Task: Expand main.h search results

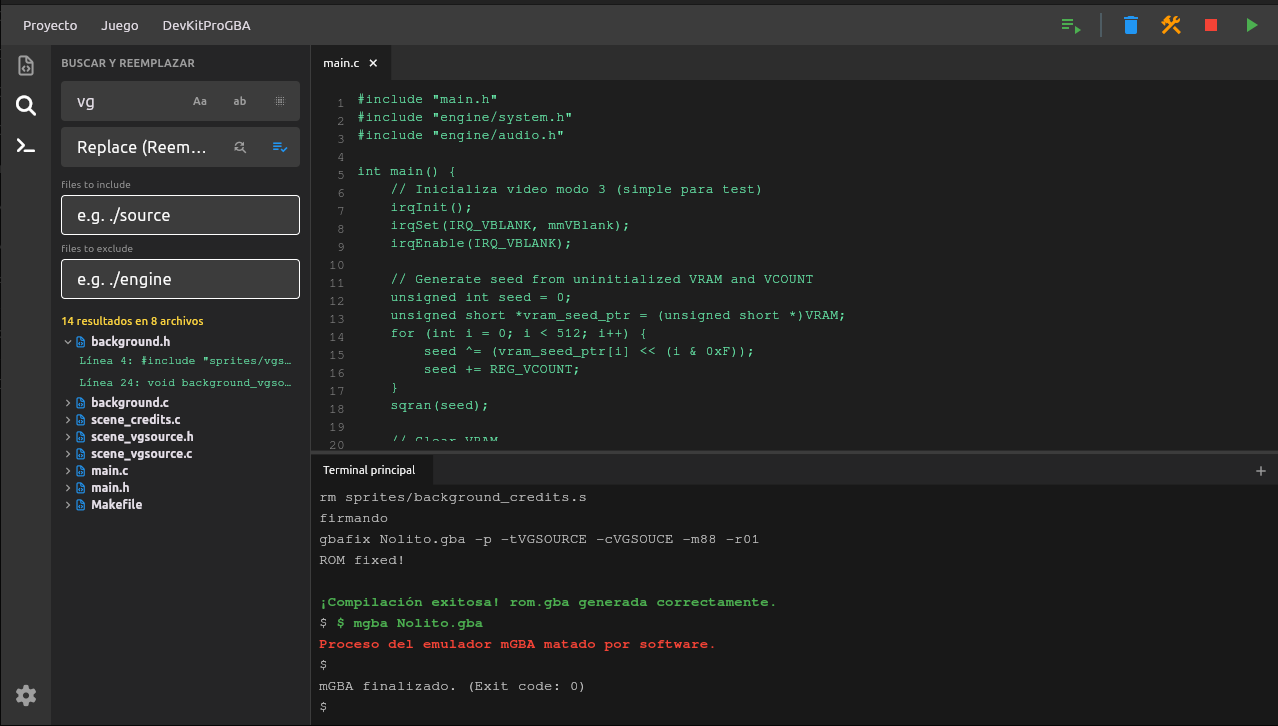Action: click(x=68, y=488)
